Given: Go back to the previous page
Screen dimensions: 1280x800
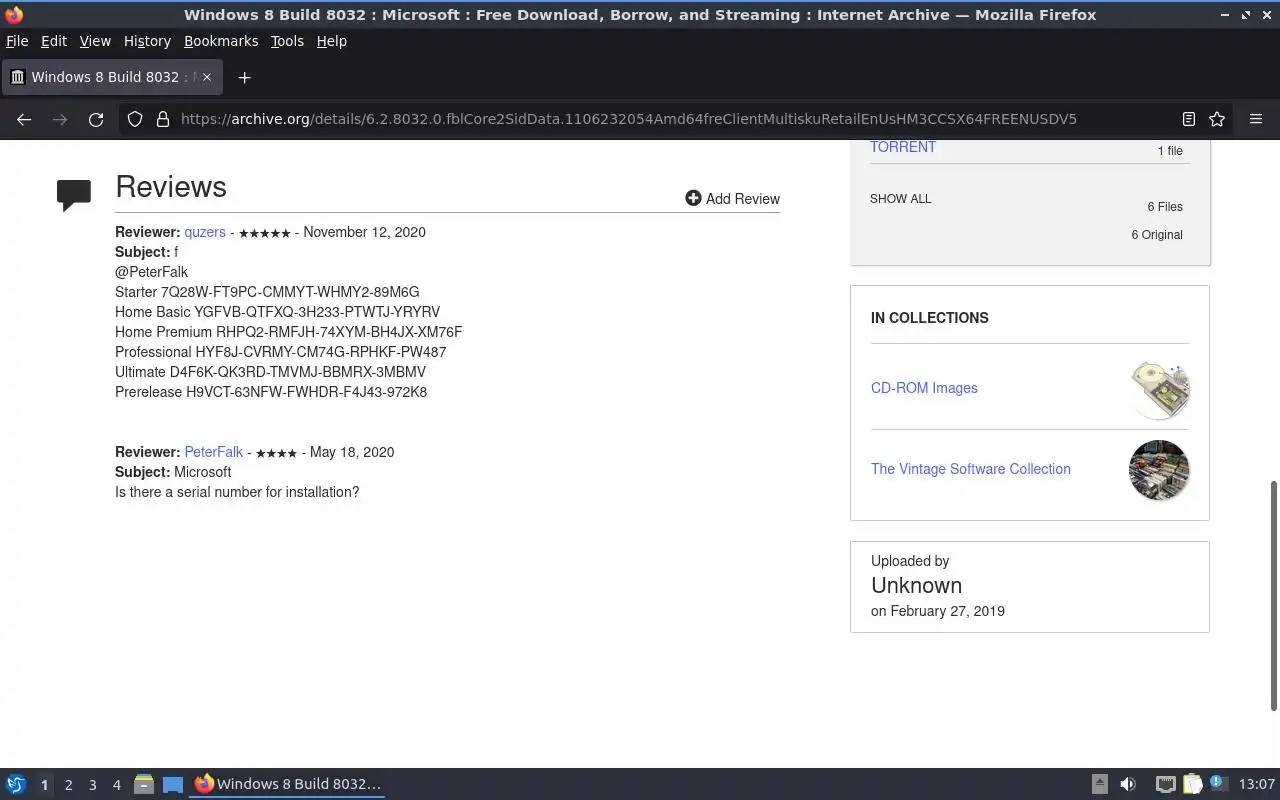Looking at the screenshot, I should pos(24,119).
